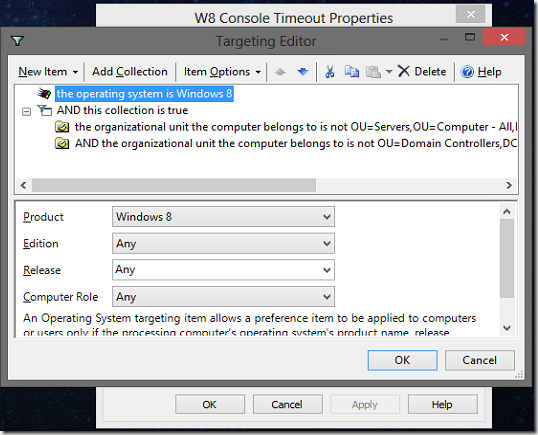Click right arrow of horizontal scrollbar

509,185
